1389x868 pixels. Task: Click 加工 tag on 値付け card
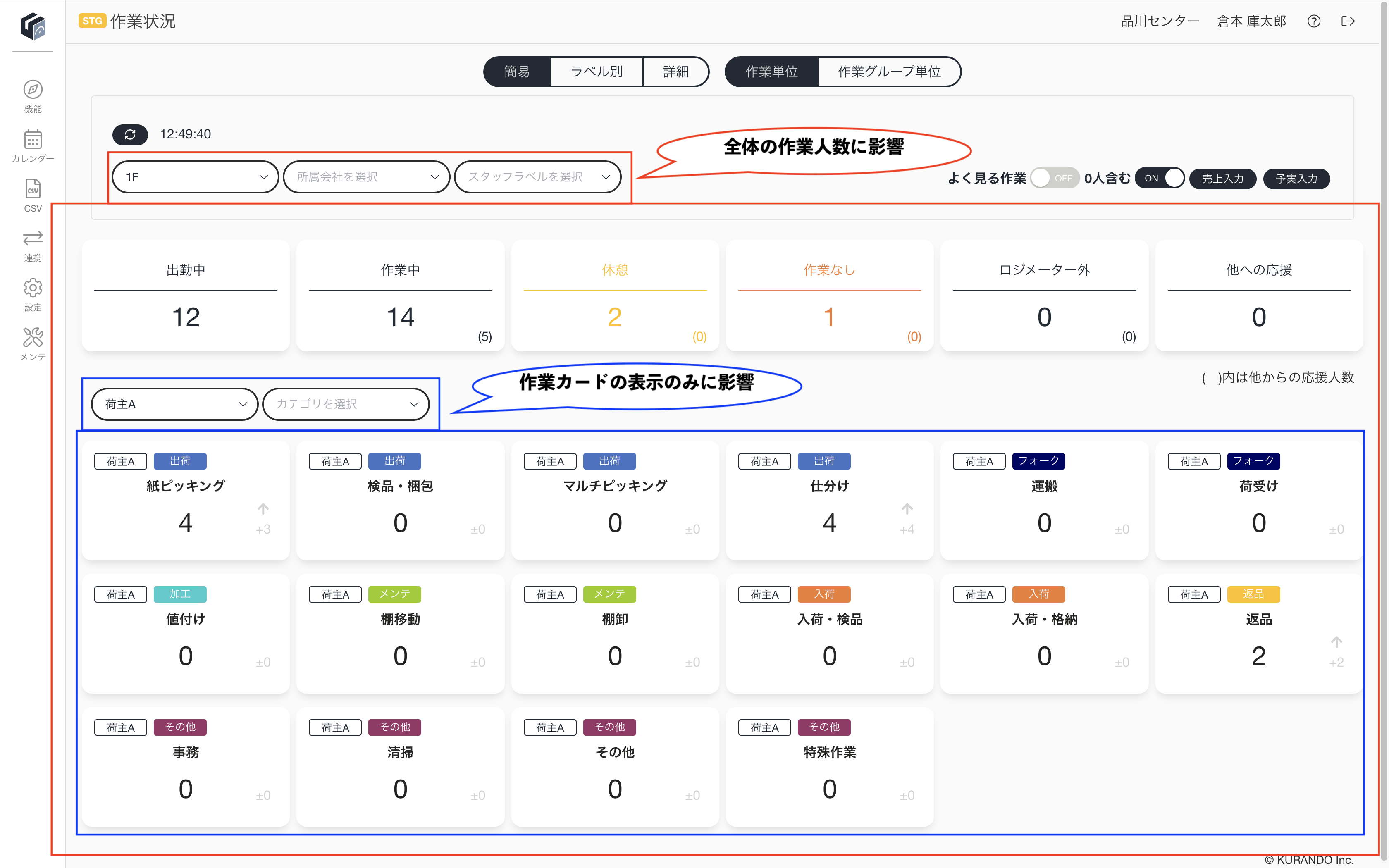tap(180, 594)
